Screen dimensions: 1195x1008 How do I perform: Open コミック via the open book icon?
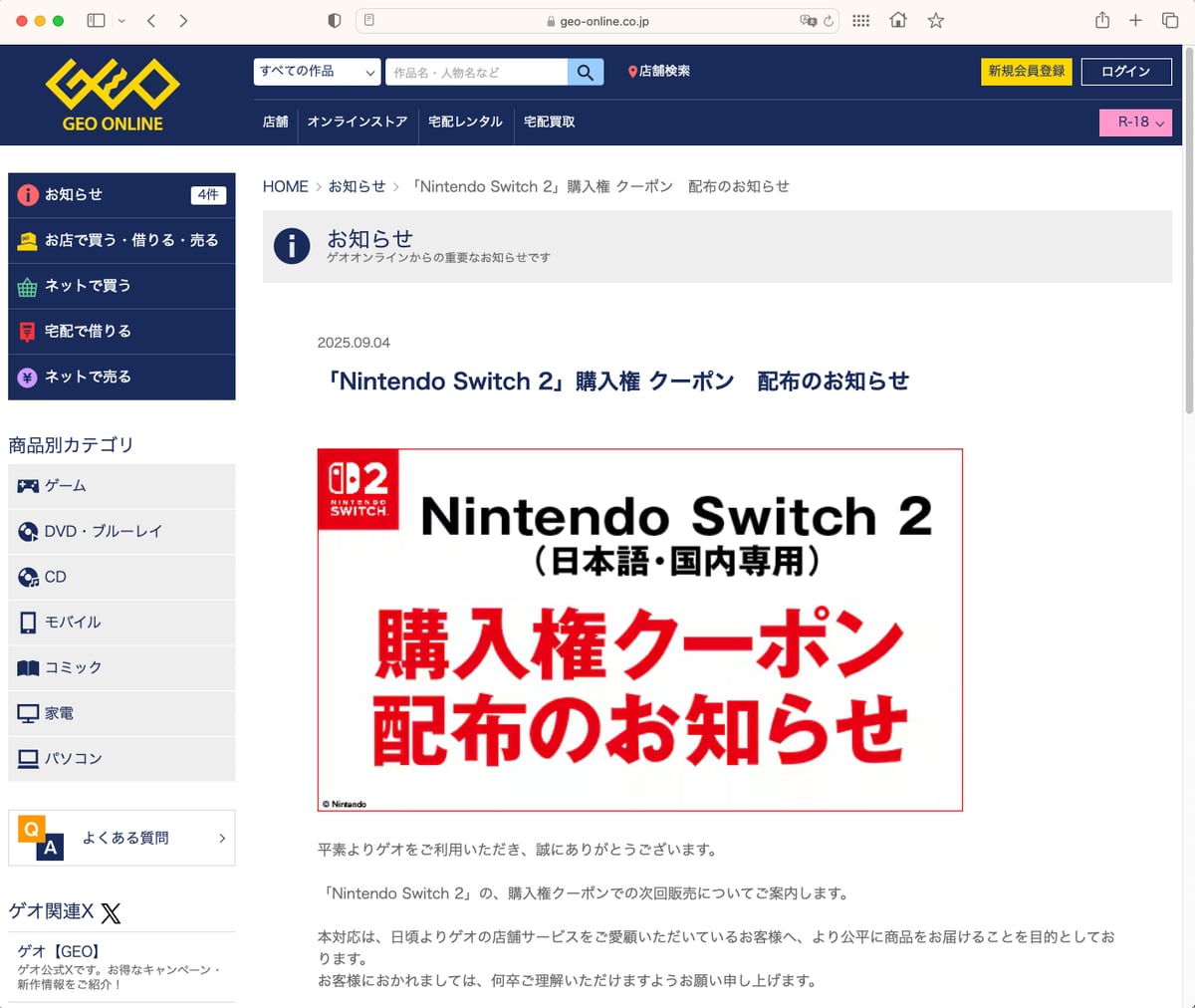click(29, 667)
